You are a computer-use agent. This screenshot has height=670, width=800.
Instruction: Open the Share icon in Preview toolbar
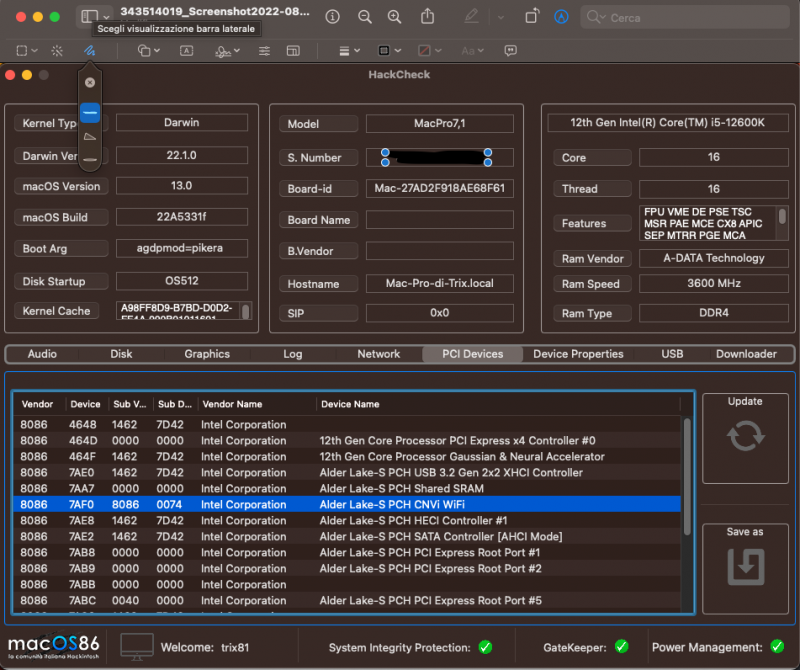point(428,17)
